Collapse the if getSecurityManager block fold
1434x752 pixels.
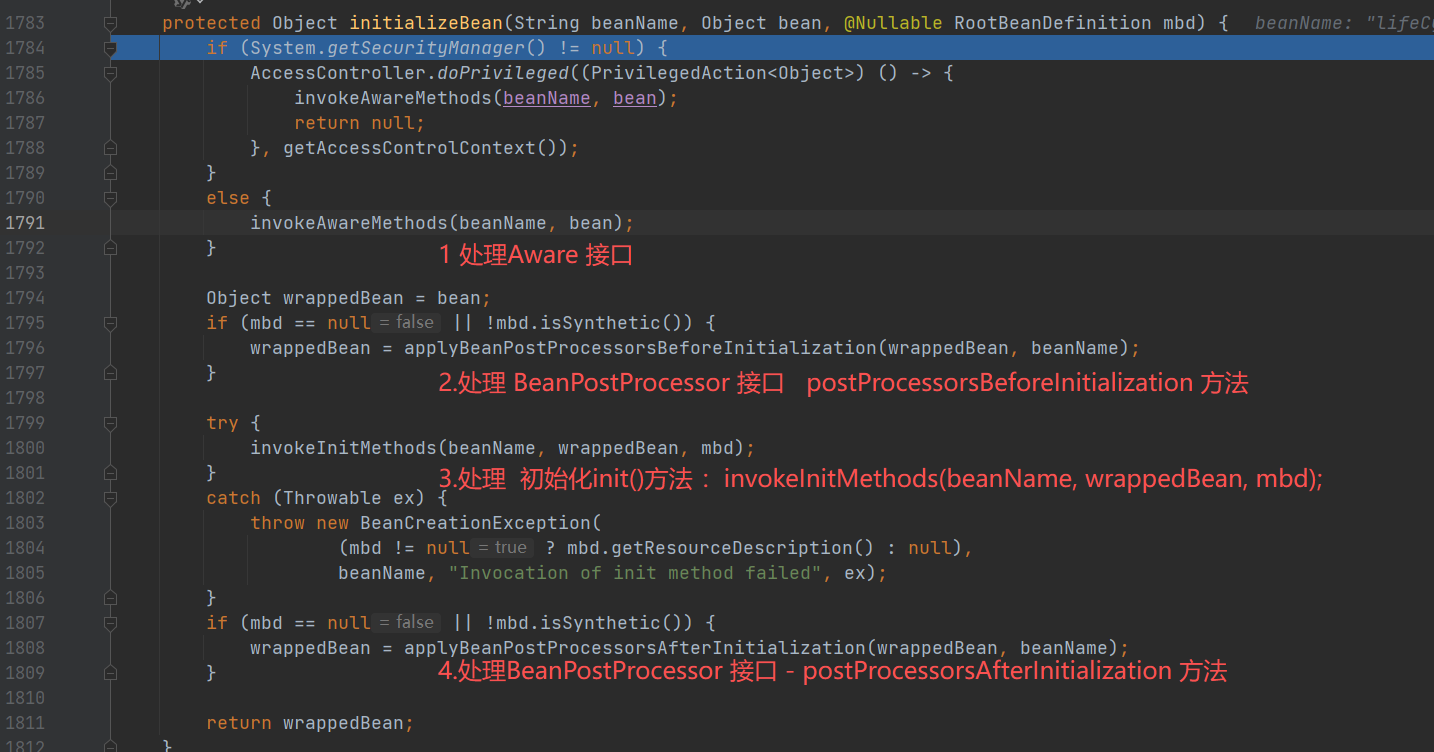click(x=110, y=48)
